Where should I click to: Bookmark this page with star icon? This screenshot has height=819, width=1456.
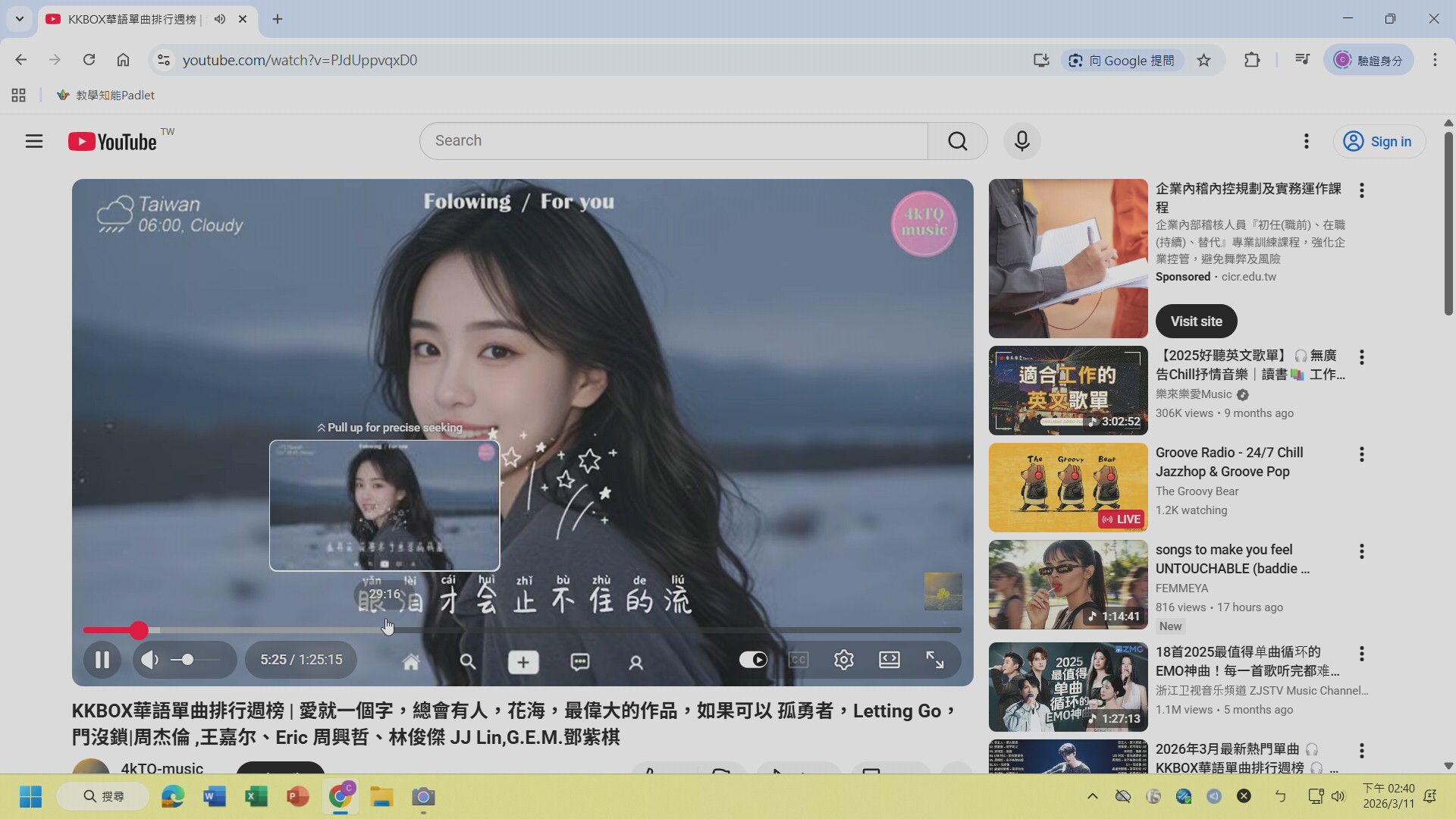tap(1203, 60)
